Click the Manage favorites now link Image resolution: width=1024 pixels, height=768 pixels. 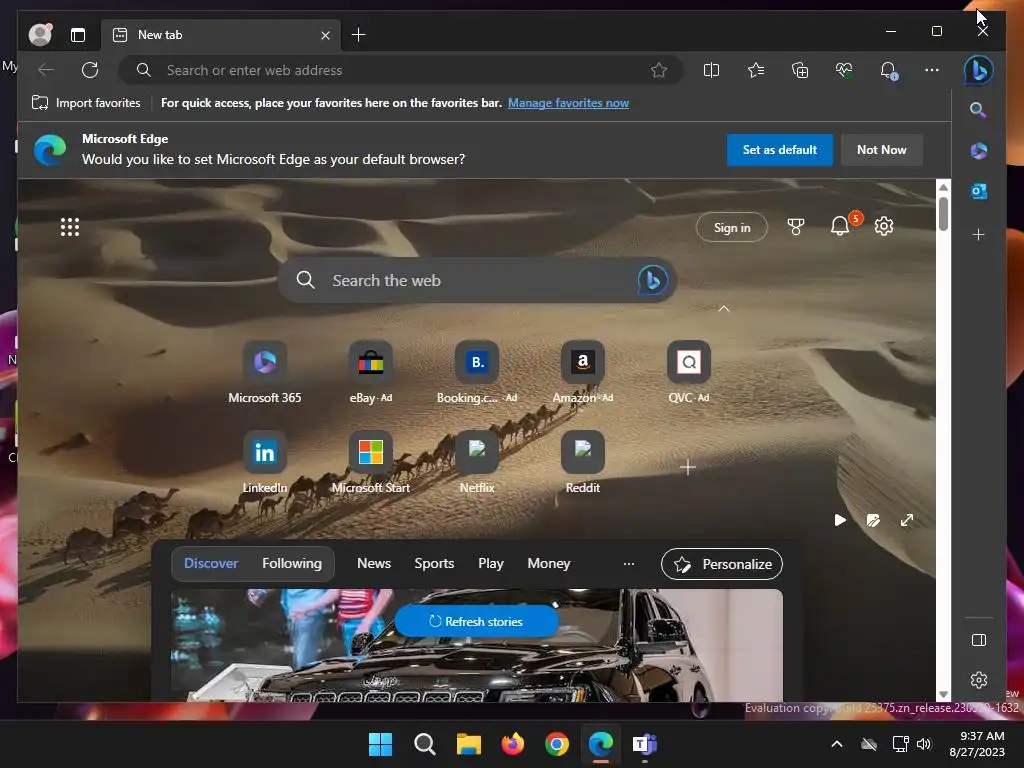tap(568, 103)
